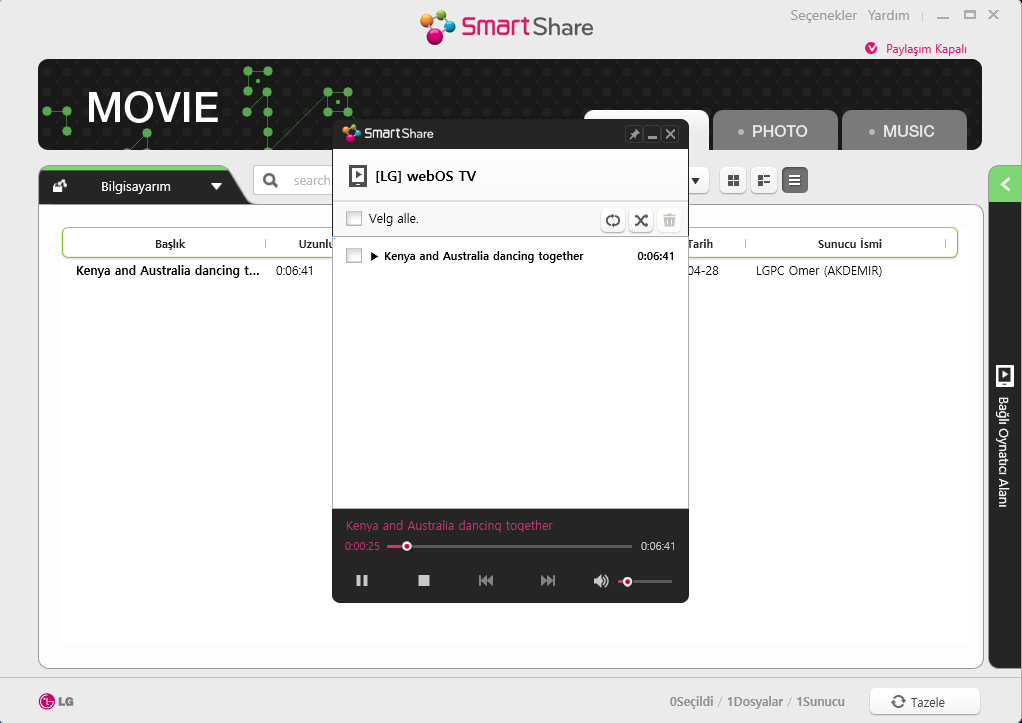
Task: Toggle repeat mode in playlist
Action: (x=613, y=221)
